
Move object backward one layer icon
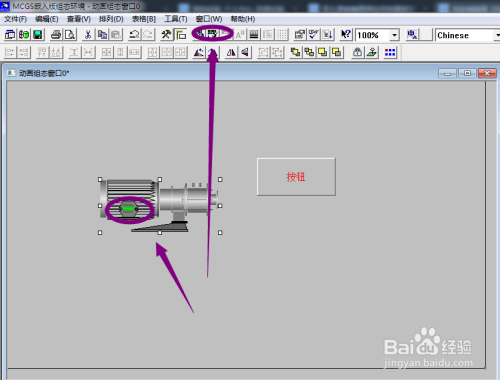click(337, 52)
